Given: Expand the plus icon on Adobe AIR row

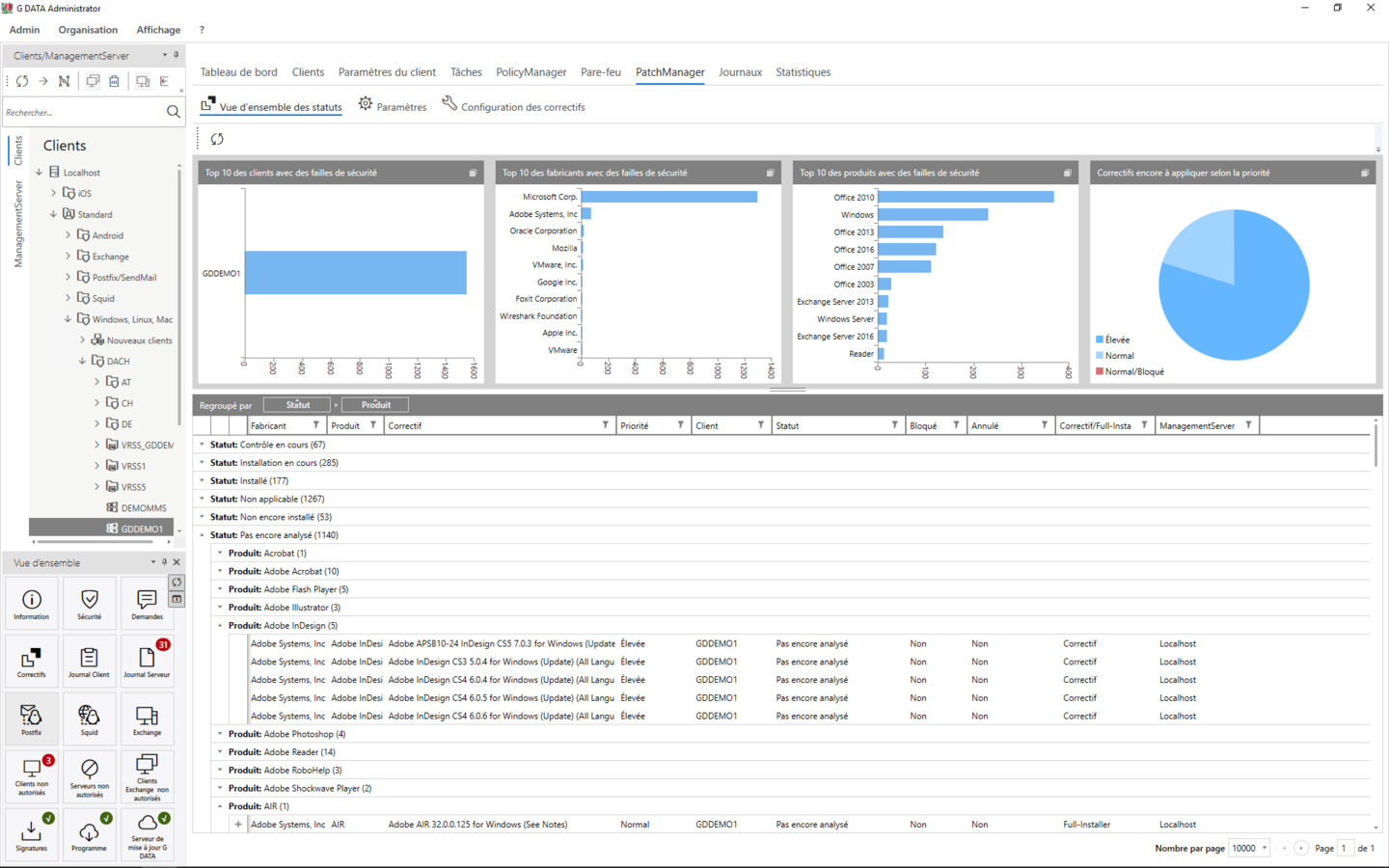Looking at the screenshot, I should tap(238, 825).
